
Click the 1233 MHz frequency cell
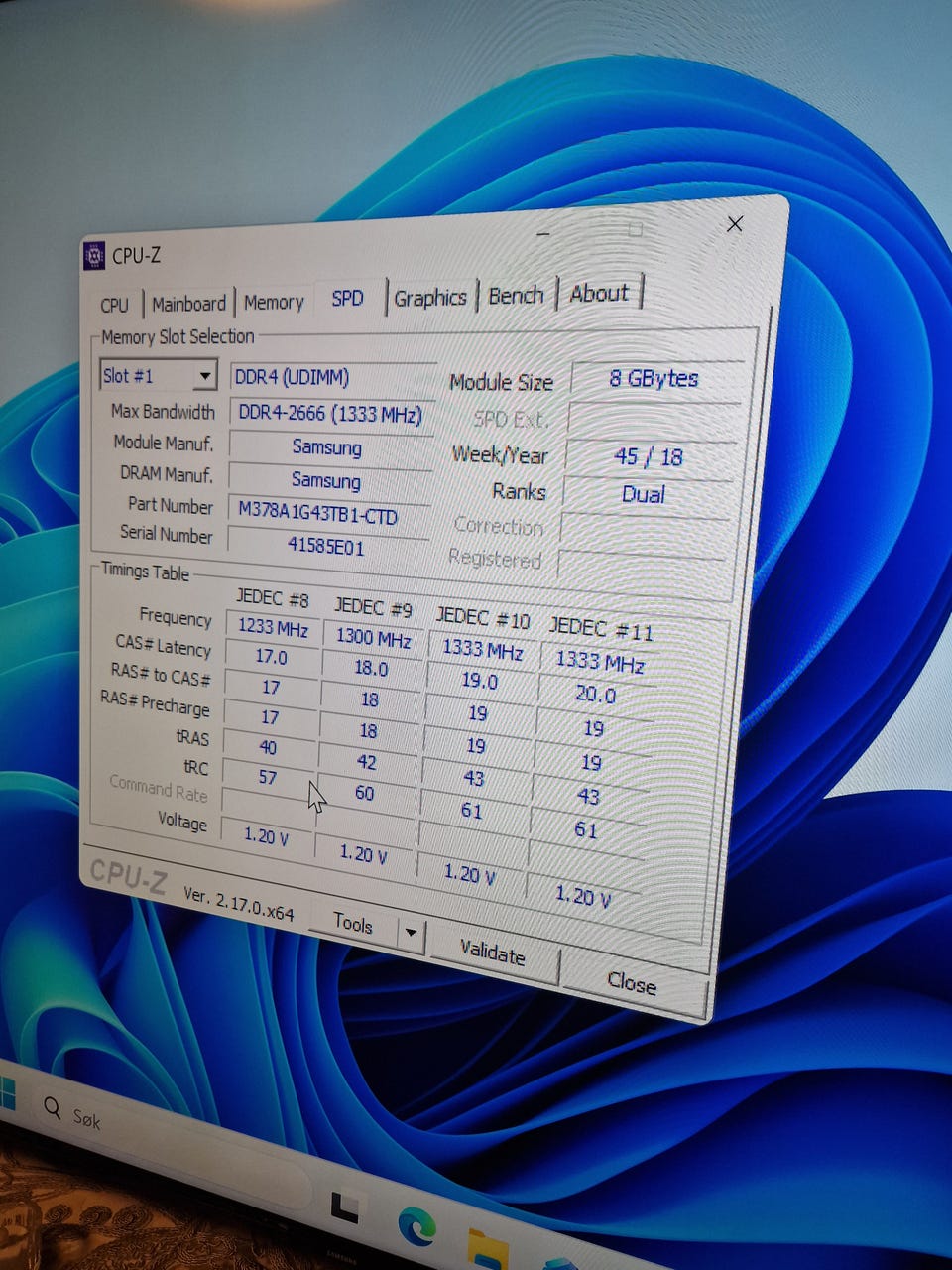(273, 628)
